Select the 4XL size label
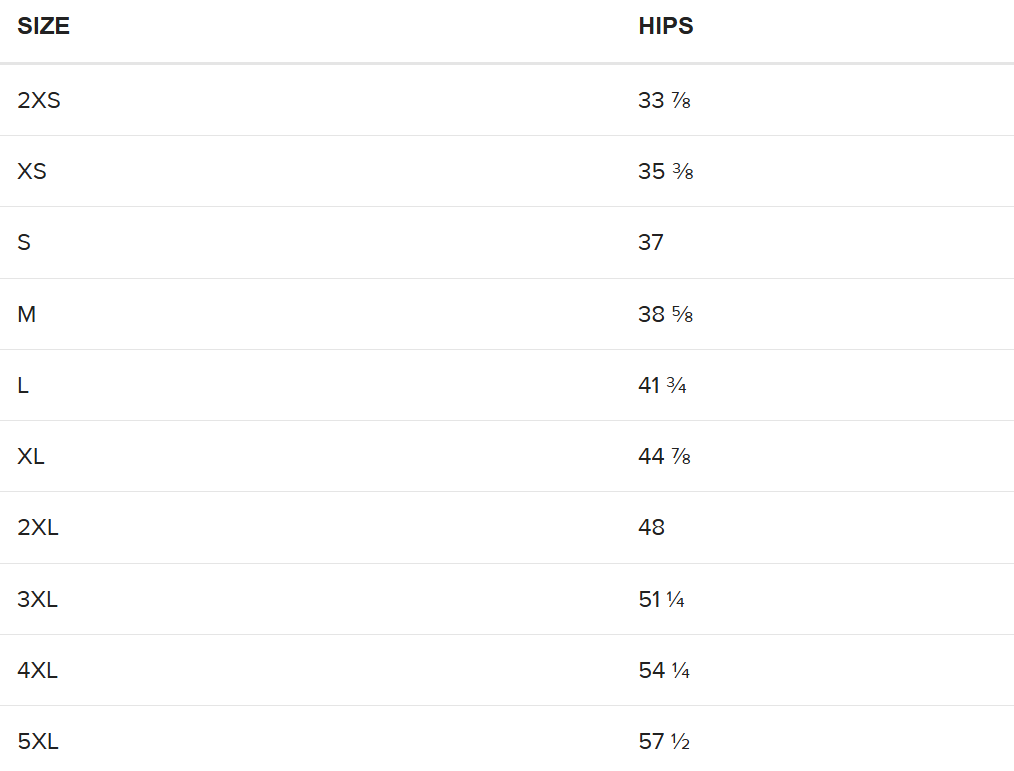This screenshot has height=771, width=1014. [38, 670]
